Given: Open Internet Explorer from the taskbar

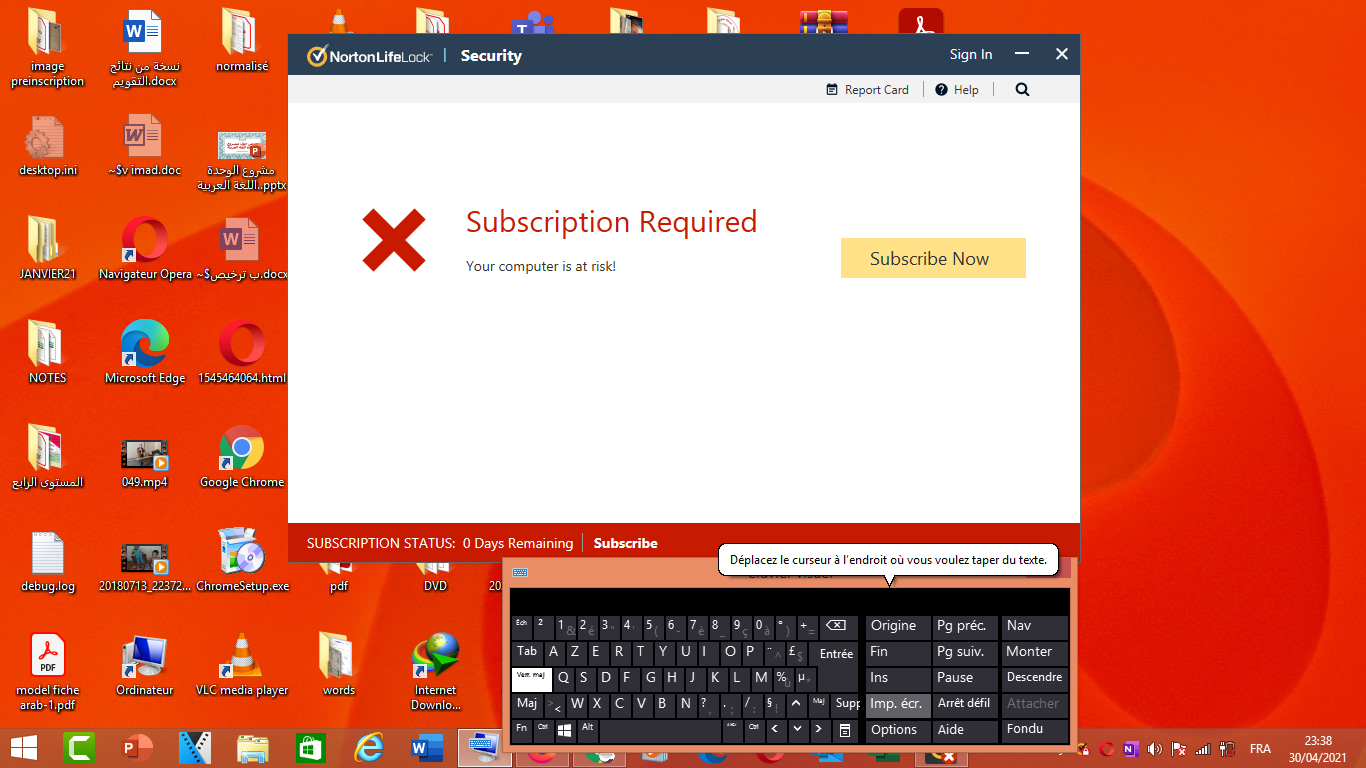Looking at the screenshot, I should (369, 748).
